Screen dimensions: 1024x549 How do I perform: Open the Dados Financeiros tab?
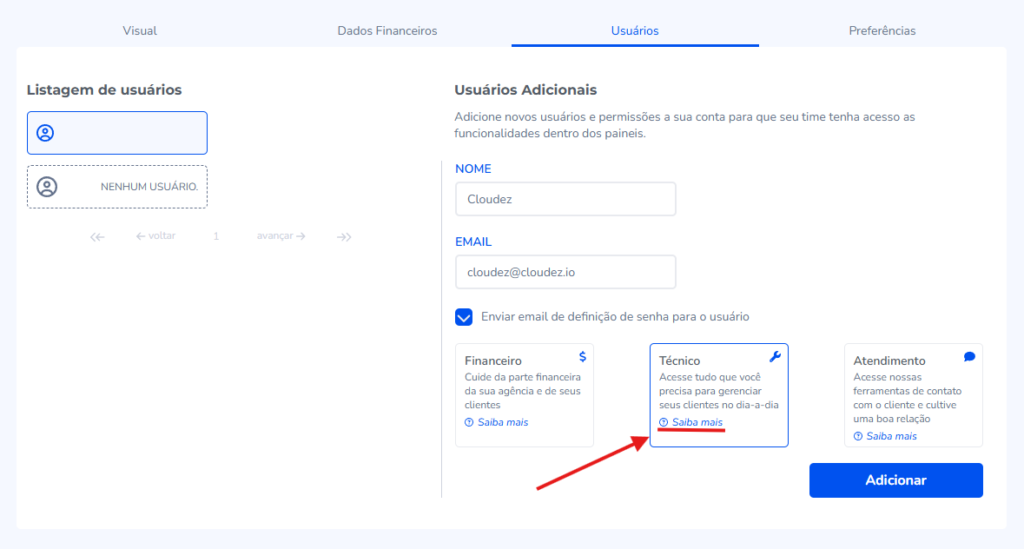[387, 31]
